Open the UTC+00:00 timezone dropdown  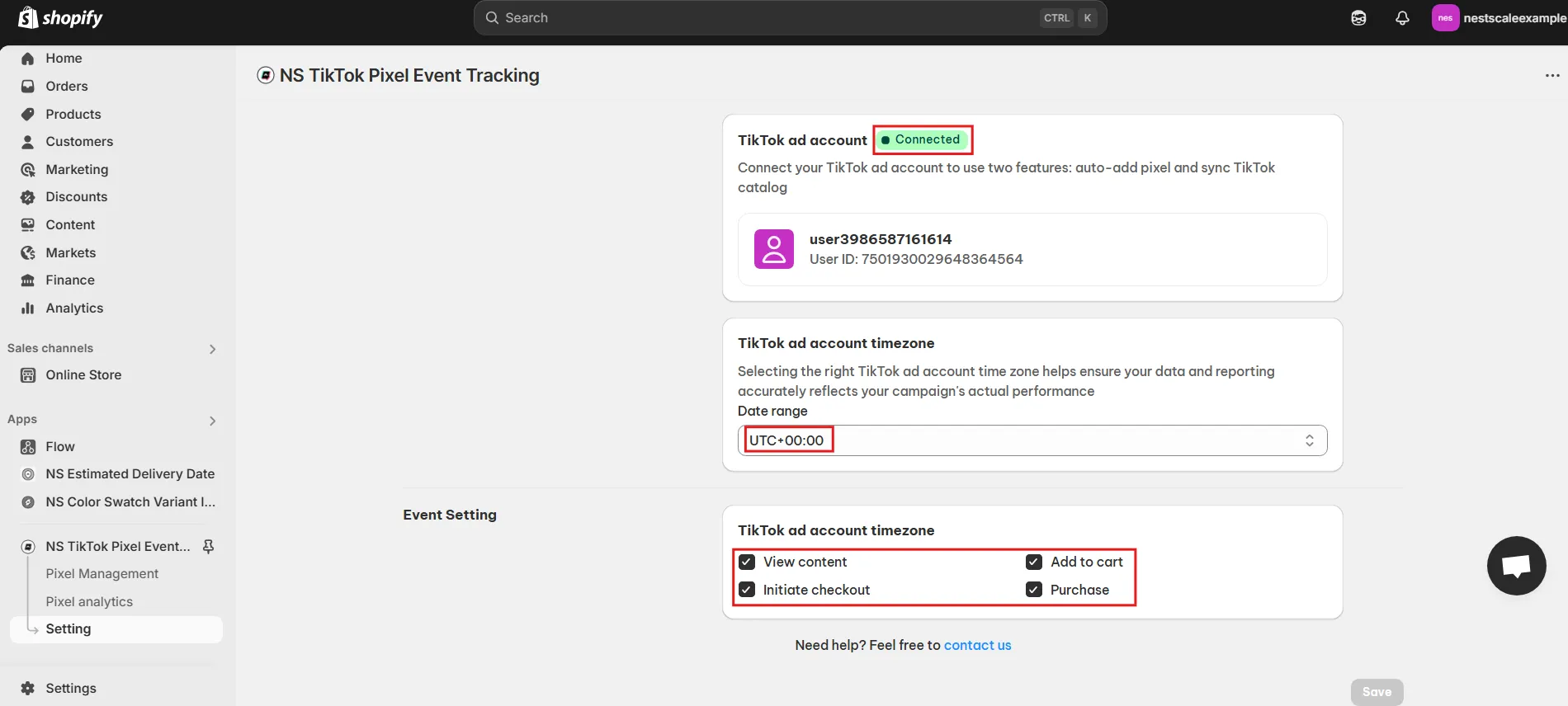pos(1032,440)
